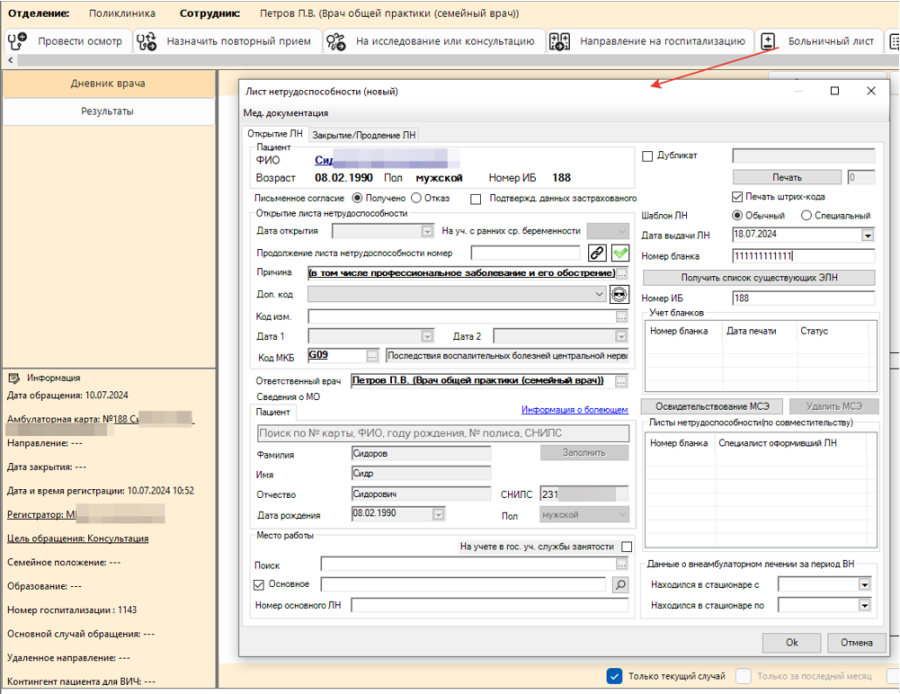Choose the Специальный template option

pyautogui.click(x=806, y=215)
